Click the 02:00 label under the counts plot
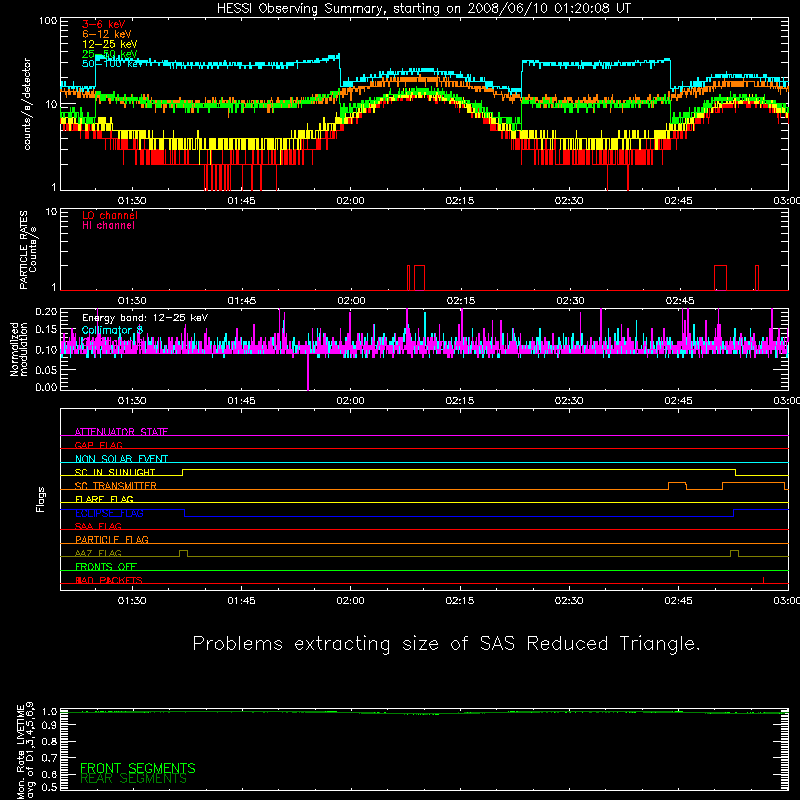The image size is (800, 800). click(351, 201)
